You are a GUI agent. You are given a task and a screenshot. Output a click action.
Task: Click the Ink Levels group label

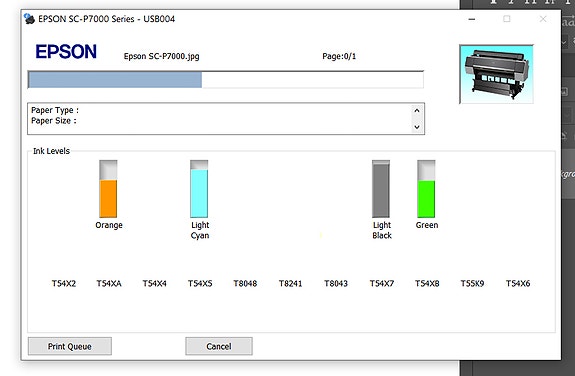tap(51, 151)
